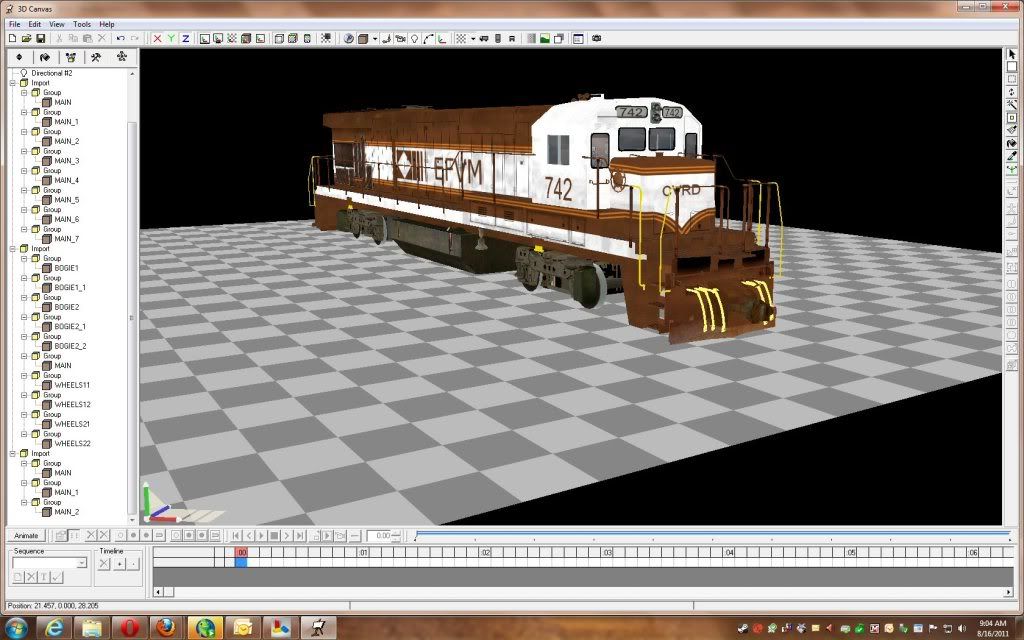Collapse the first Import tree node
Screen dimensions: 1024x640
[x=13, y=83]
